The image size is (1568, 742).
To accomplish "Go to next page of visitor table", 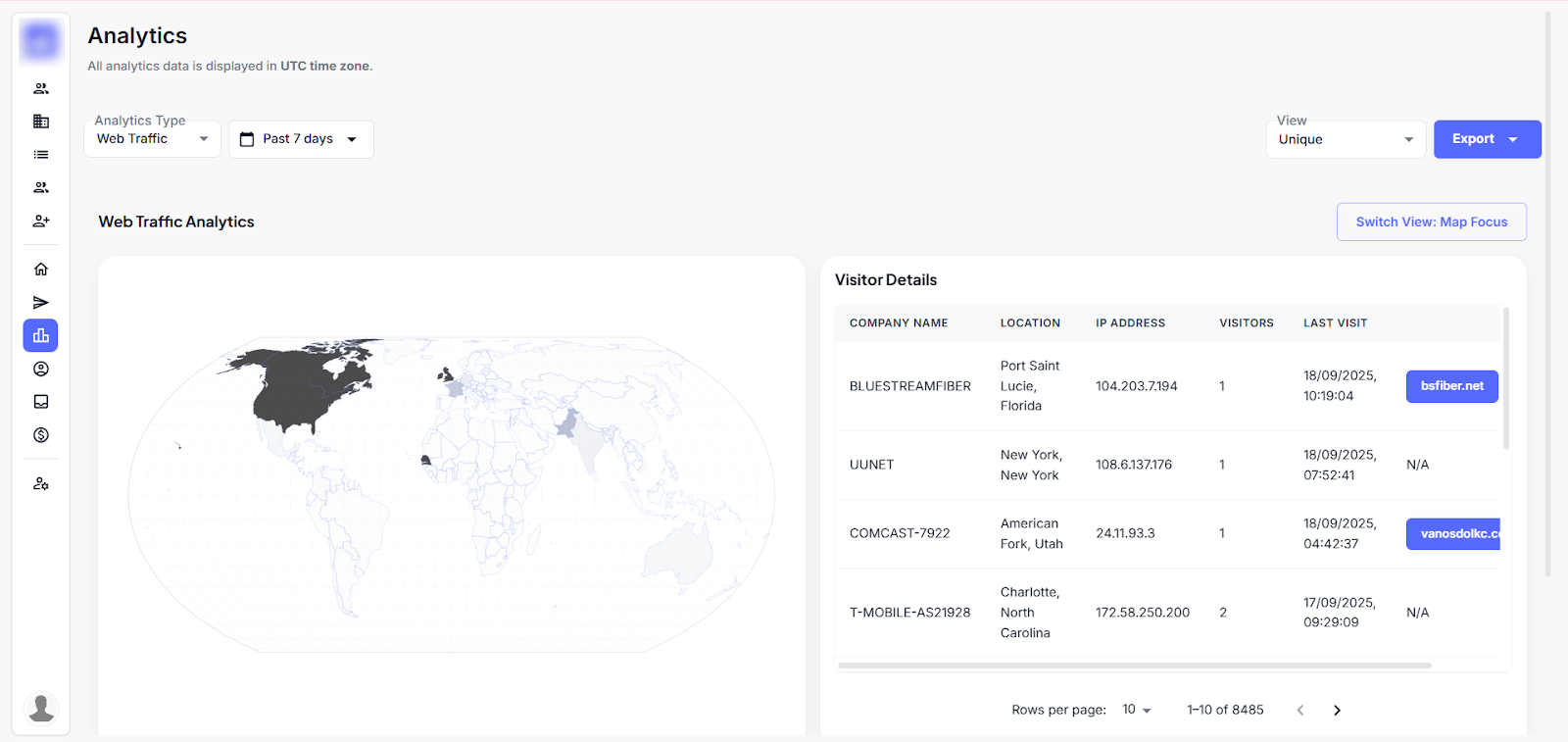I will (1337, 711).
